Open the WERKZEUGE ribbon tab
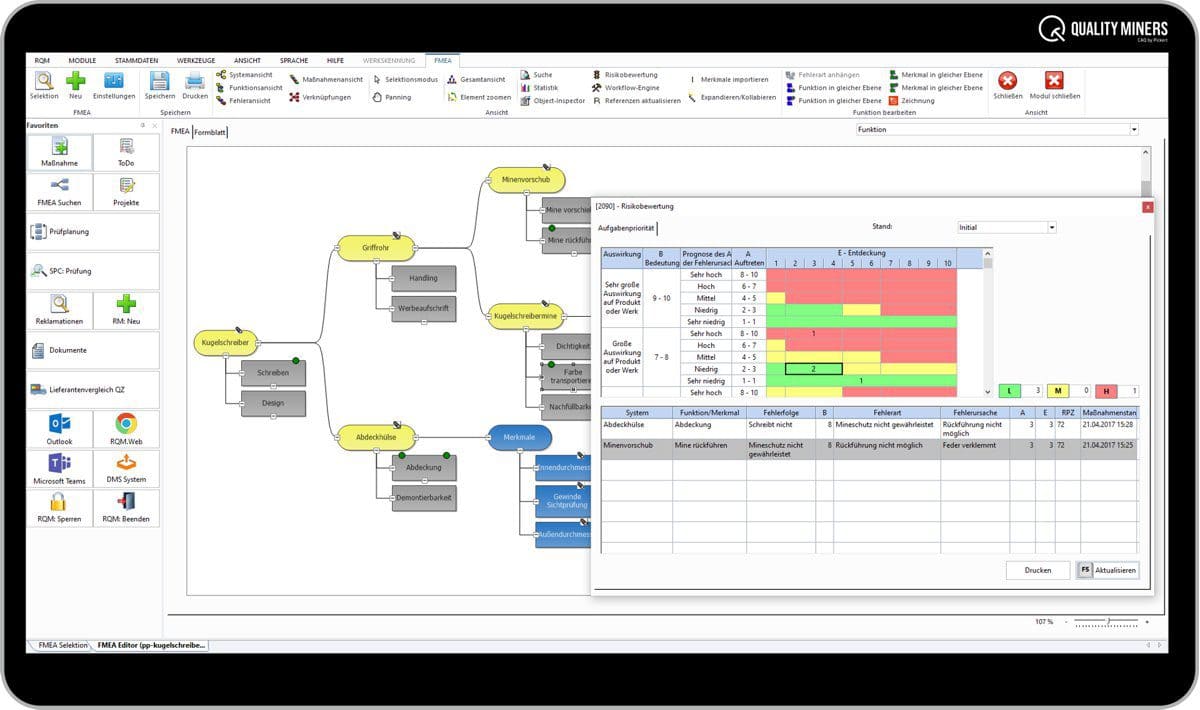The image size is (1200, 710). click(197, 60)
